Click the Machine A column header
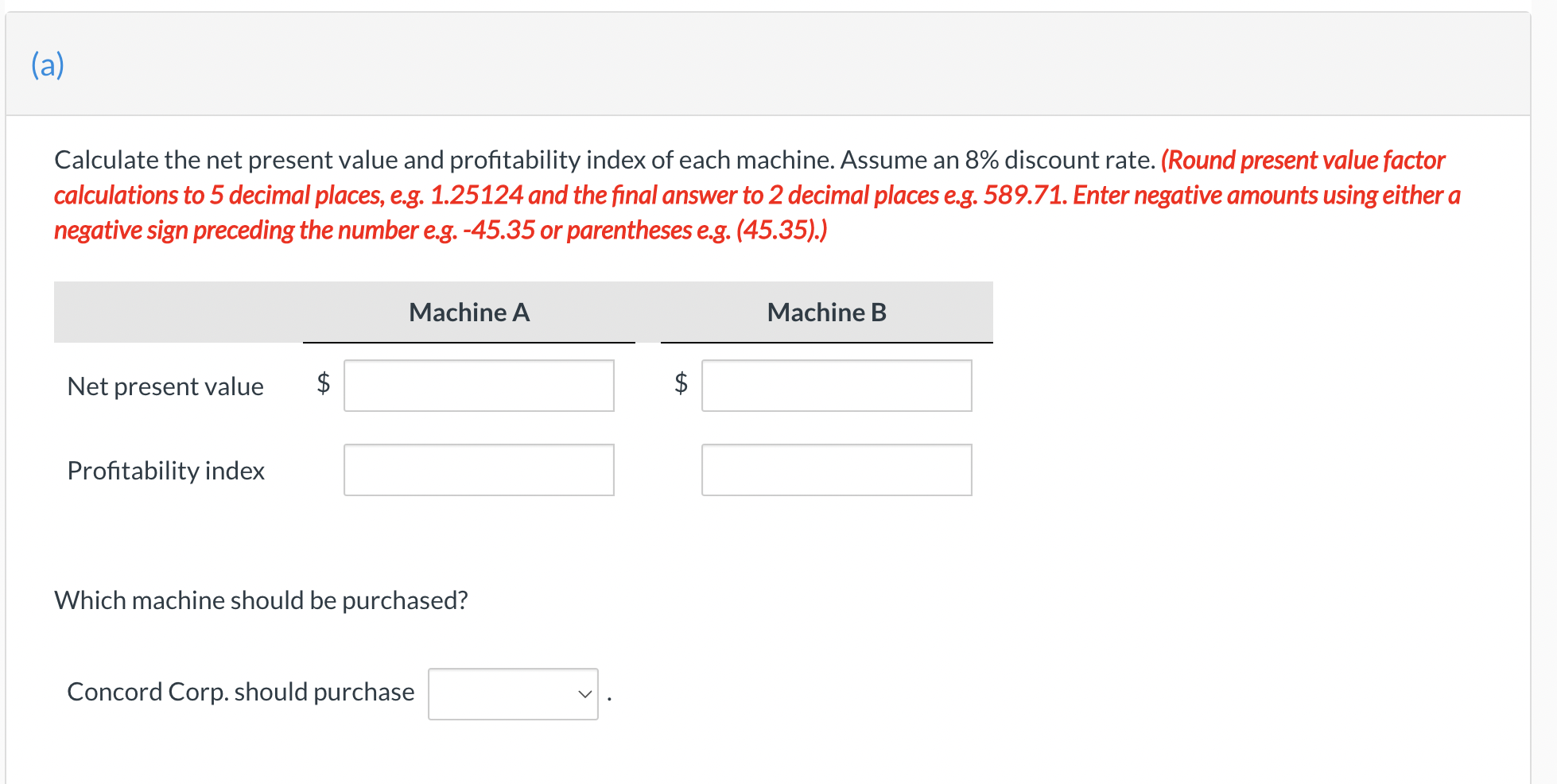The height and width of the screenshot is (784, 1557). [468, 312]
